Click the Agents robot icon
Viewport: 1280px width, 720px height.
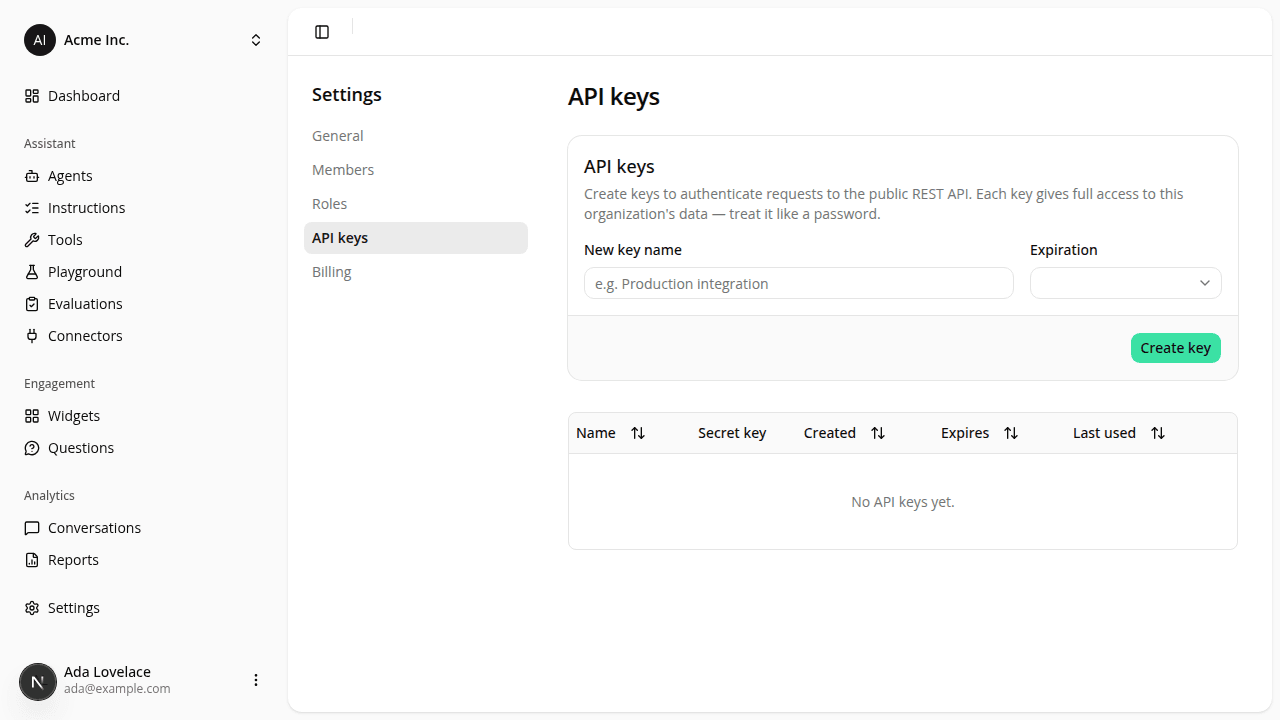click(x=32, y=176)
